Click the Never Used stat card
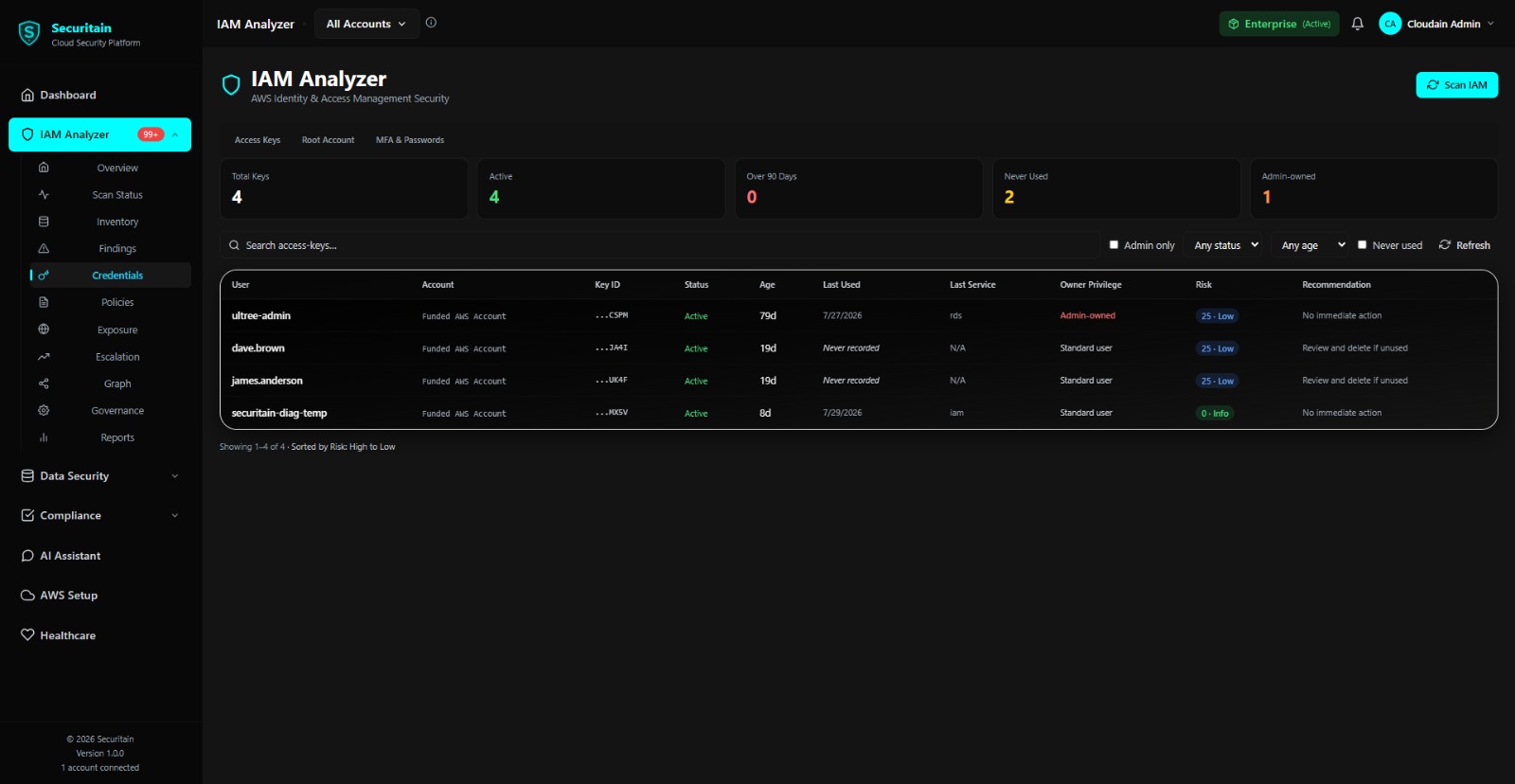 (1116, 188)
